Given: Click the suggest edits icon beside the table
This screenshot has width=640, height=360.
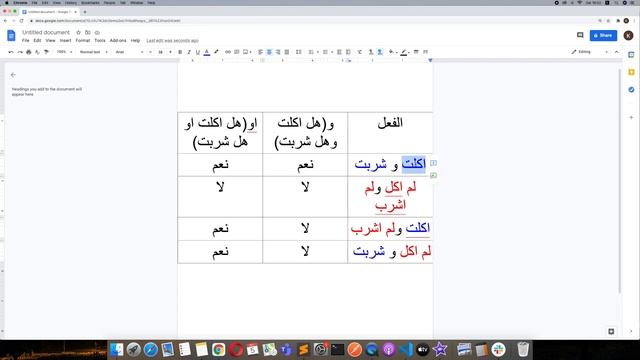Looking at the screenshot, I should [433, 175].
